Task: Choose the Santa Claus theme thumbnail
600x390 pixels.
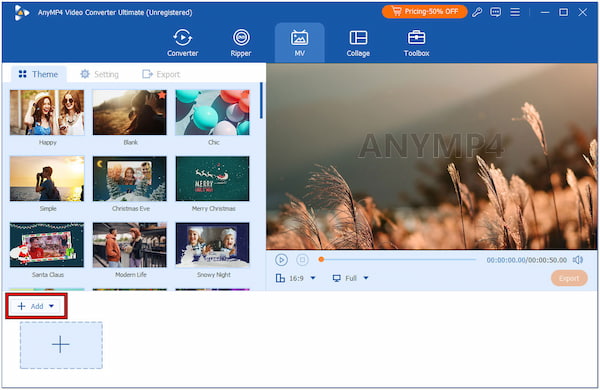Action: pos(47,245)
